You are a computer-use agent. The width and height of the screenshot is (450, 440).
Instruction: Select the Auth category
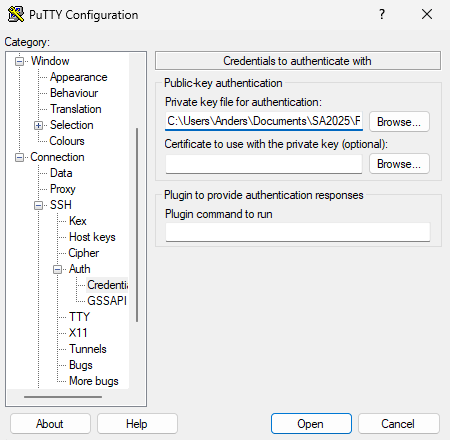80,269
